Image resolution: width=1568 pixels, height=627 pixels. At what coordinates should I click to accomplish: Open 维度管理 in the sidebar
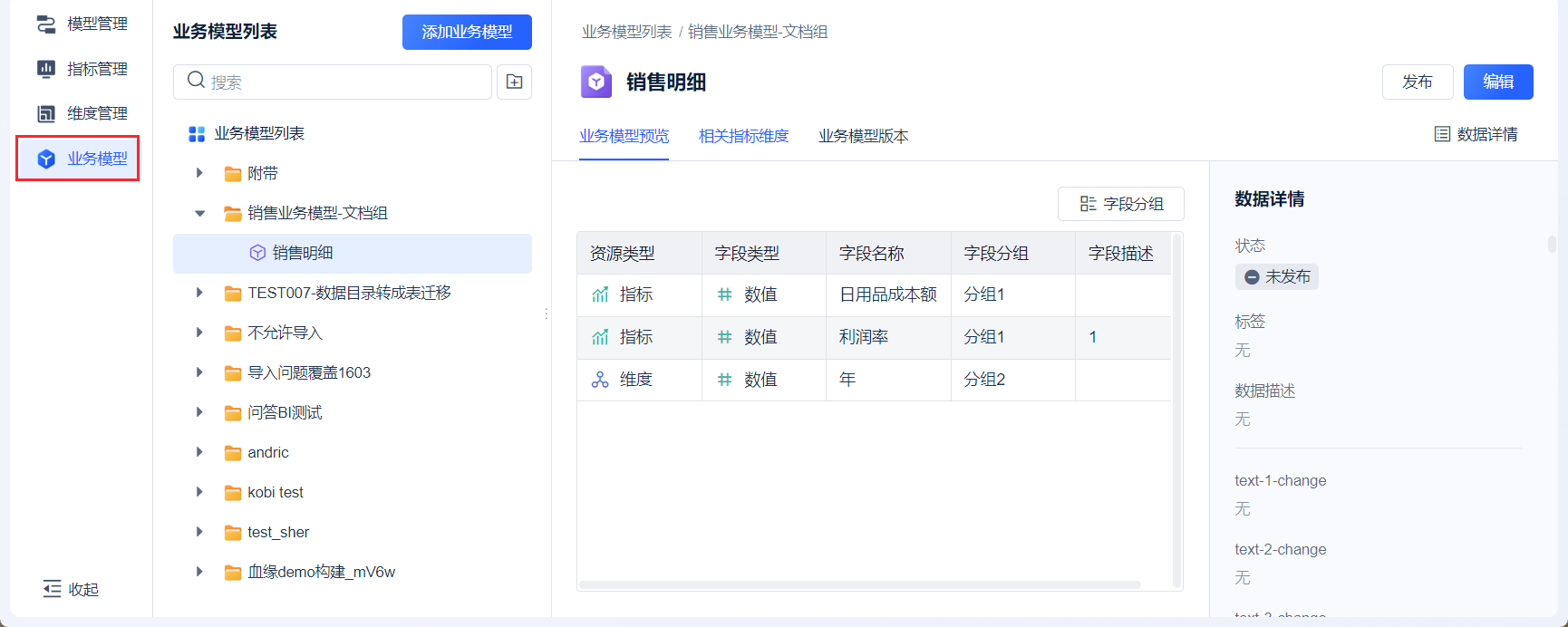click(x=82, y=113)
